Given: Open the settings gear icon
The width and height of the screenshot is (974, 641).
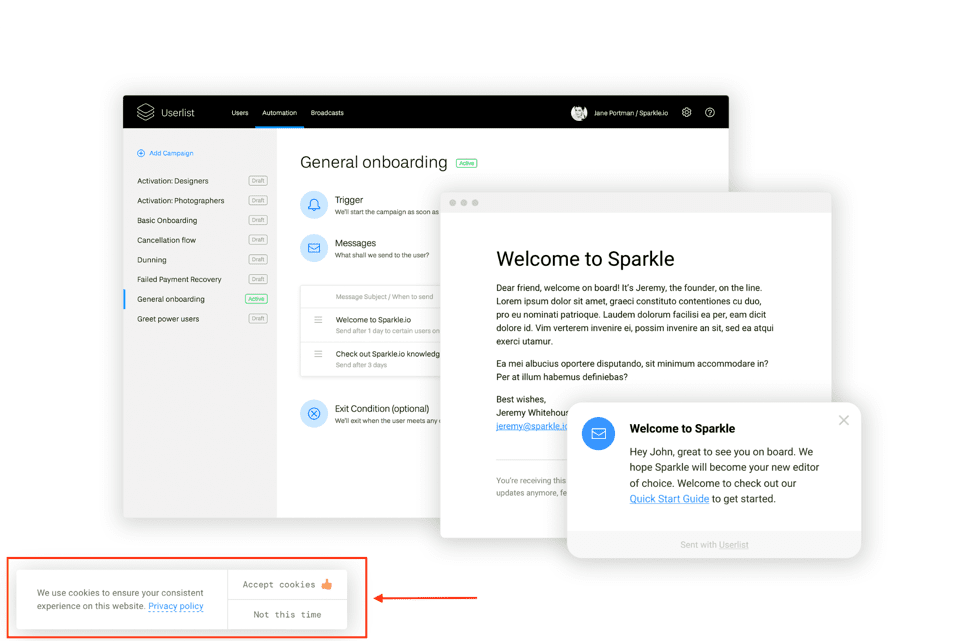Looking at the screenshot, I should pyautogui.click(x=686, y=112).
